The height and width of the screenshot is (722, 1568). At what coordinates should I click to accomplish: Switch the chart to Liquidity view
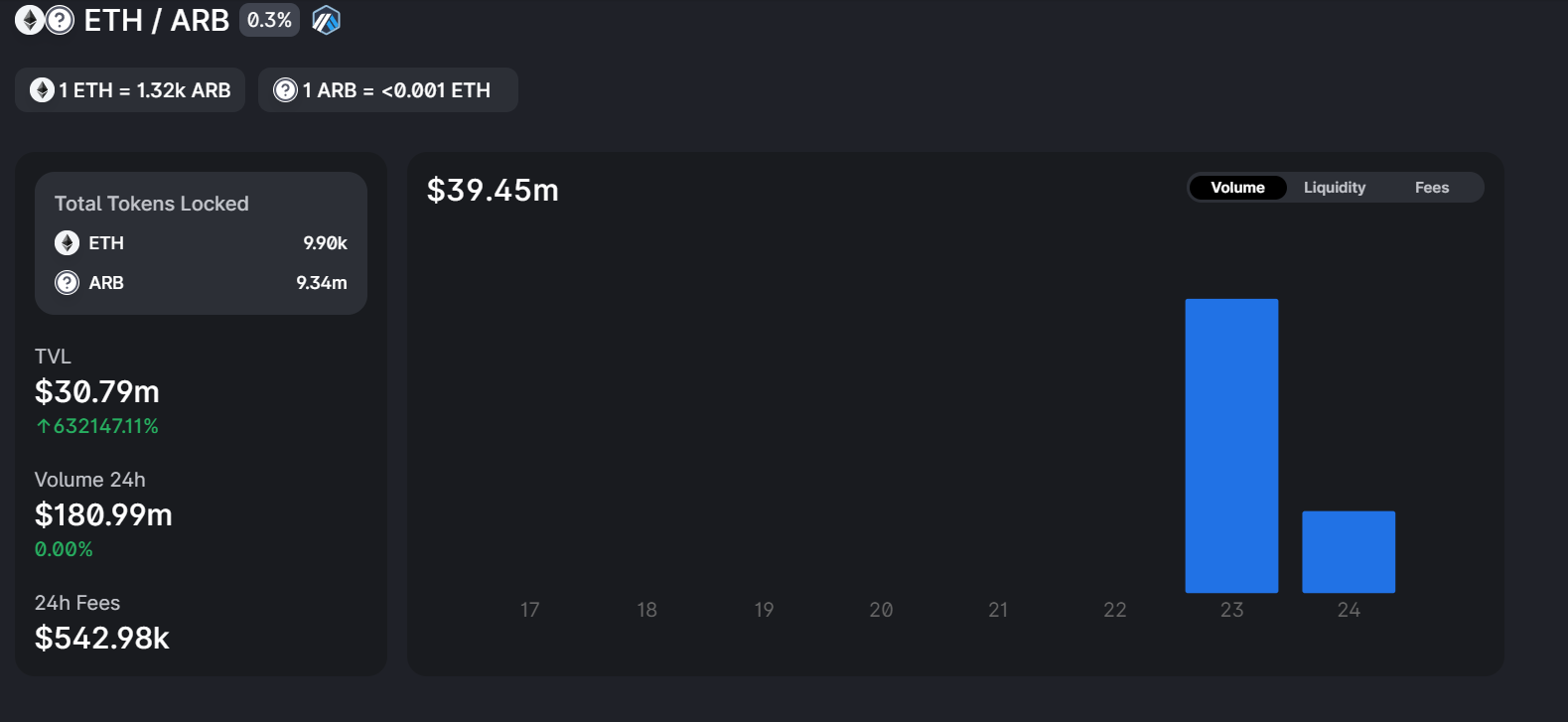1335,187
